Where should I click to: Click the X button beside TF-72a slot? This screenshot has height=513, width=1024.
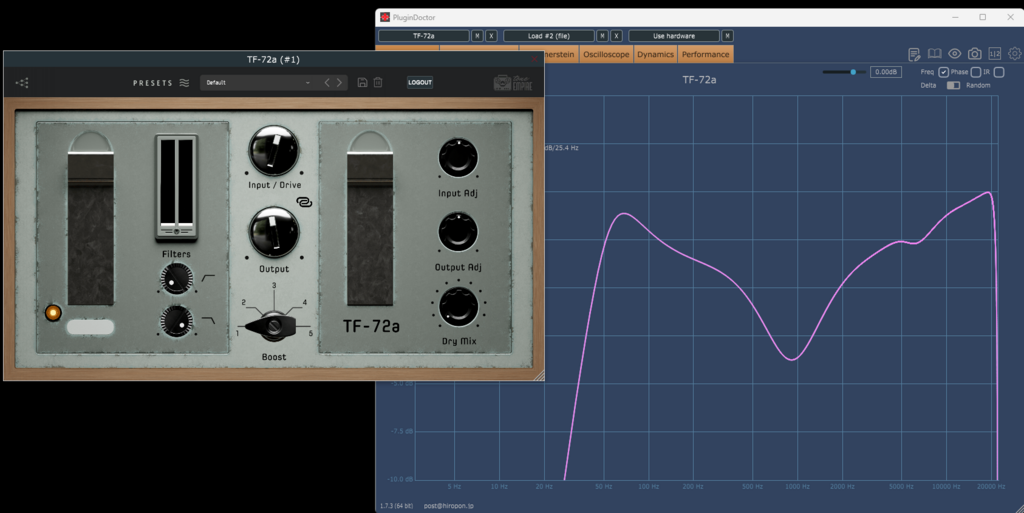[491, 36]
